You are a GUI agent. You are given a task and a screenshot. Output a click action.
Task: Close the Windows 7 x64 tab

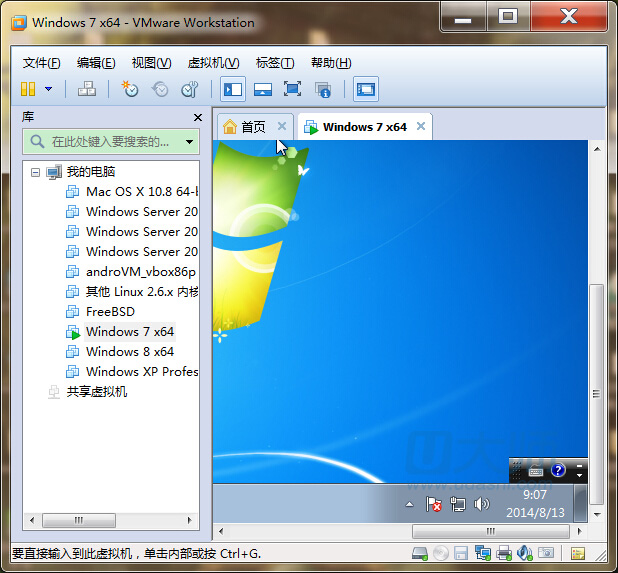coord(421,126)
